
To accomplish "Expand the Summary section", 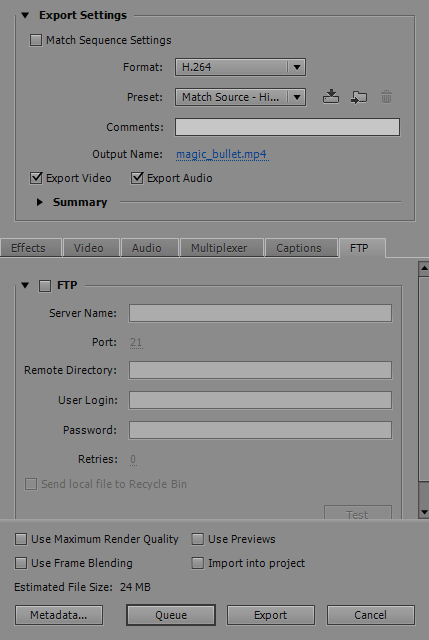I will tap(40, 202).
